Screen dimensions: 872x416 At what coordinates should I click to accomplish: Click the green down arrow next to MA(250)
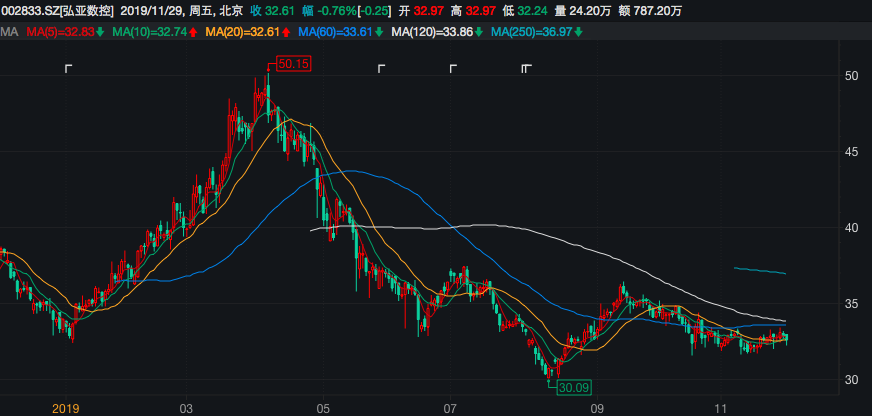578,32
